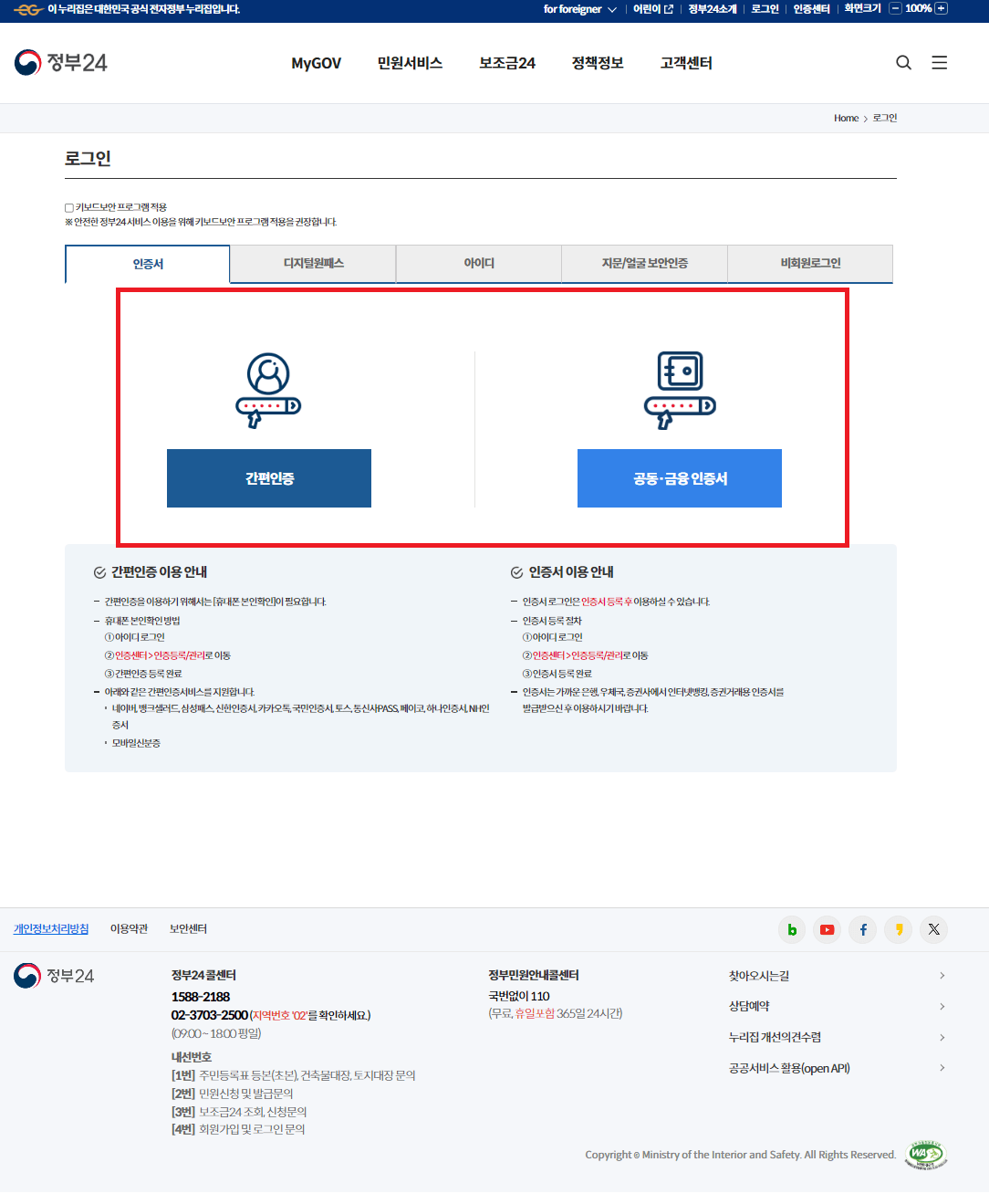Click the blog icon in the footer
Screen dimensions: 989x1204
pyautogui.click(x=791, y=929)
